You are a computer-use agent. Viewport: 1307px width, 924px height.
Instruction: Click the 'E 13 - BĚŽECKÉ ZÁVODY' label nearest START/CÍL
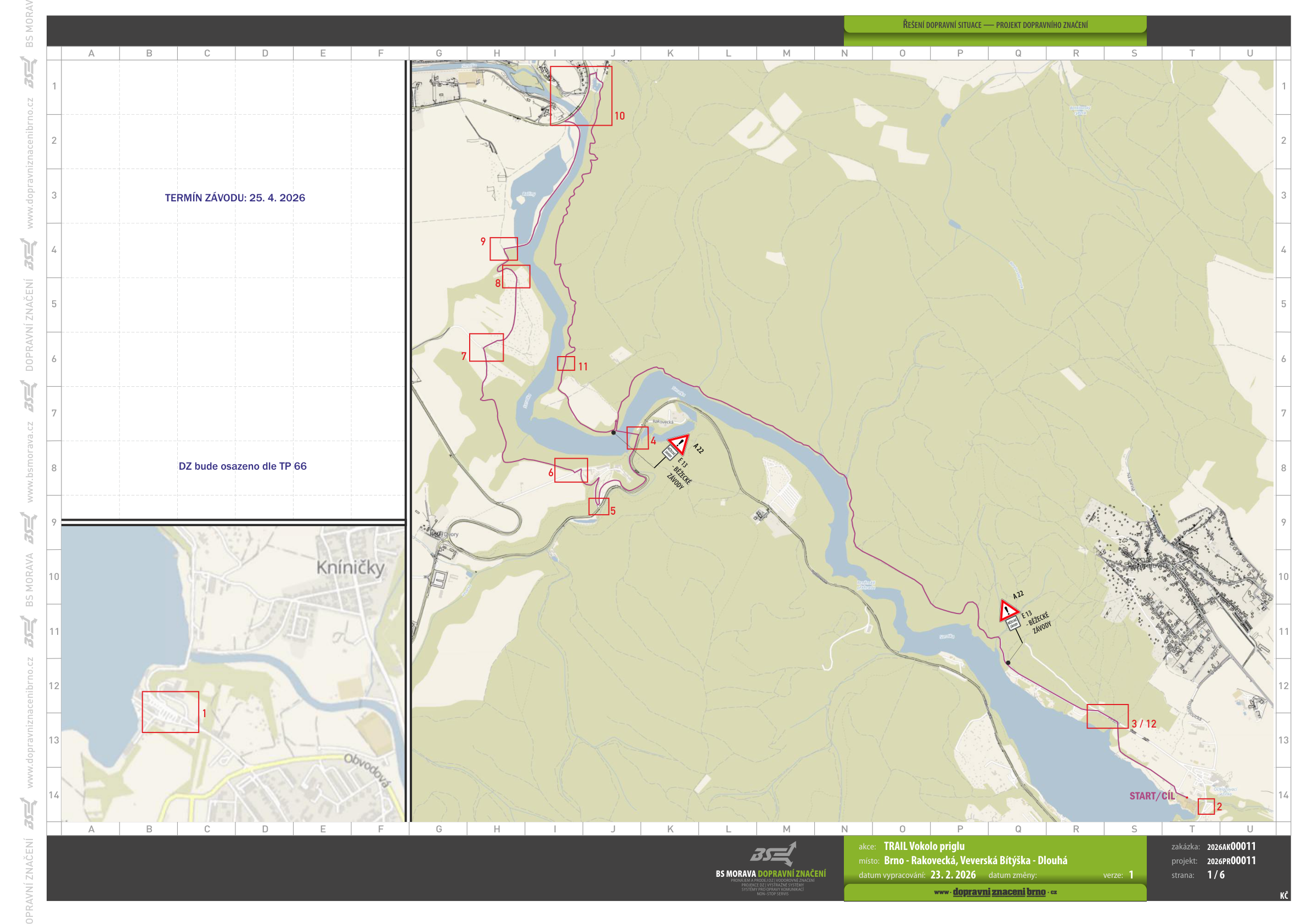click(x=1036, y=622)
